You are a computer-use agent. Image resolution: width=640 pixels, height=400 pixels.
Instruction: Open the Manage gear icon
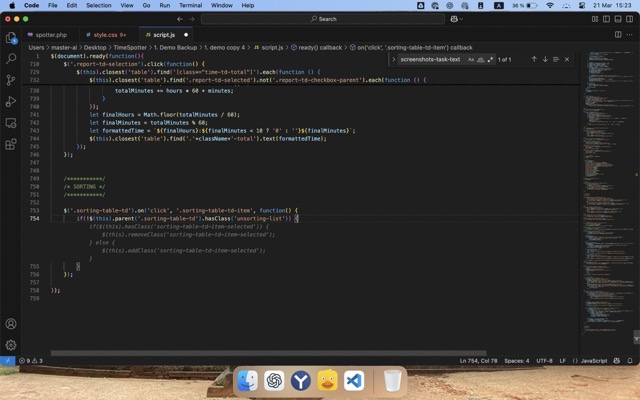coord(11,345)
